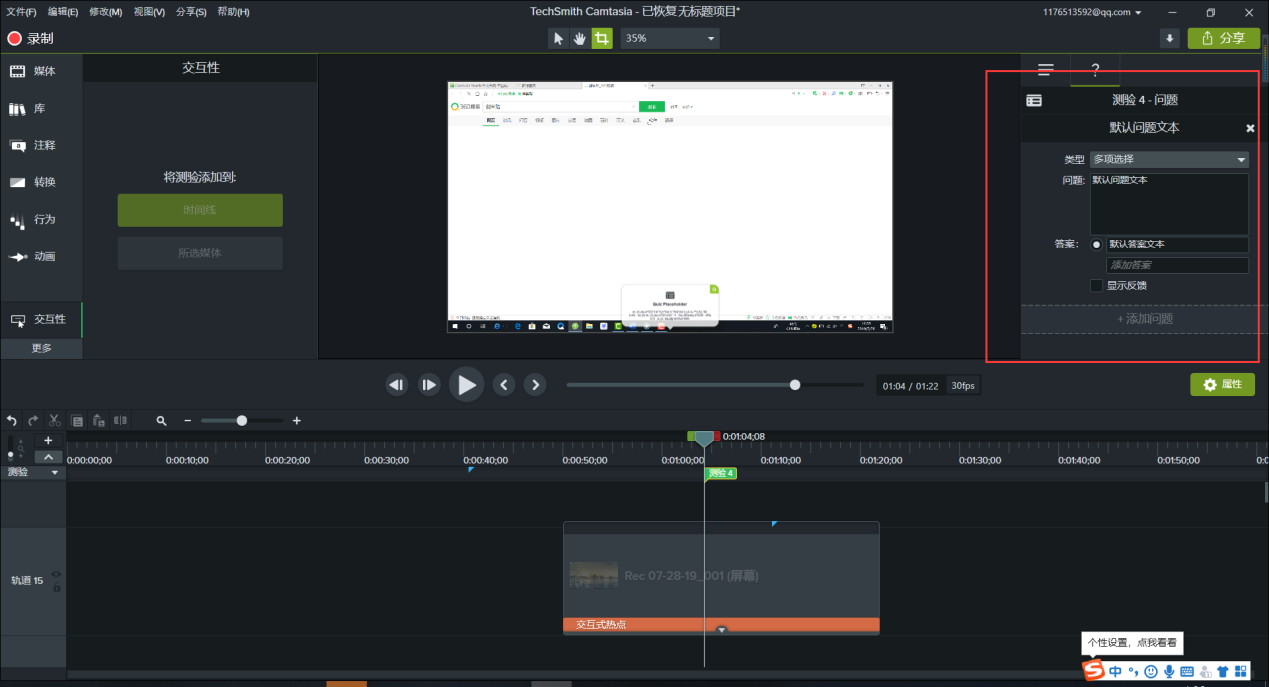Screen dimensions: 1269x687
Task: Activate the crop tool on canvas
Action: (x=602, y=38)
